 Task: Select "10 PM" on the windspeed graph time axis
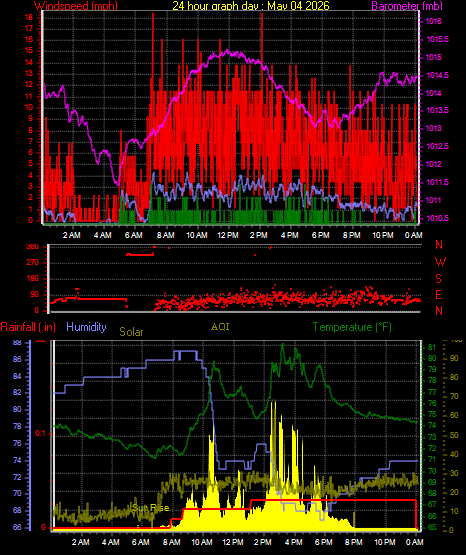pyautogui.click(x=383, y=235)
